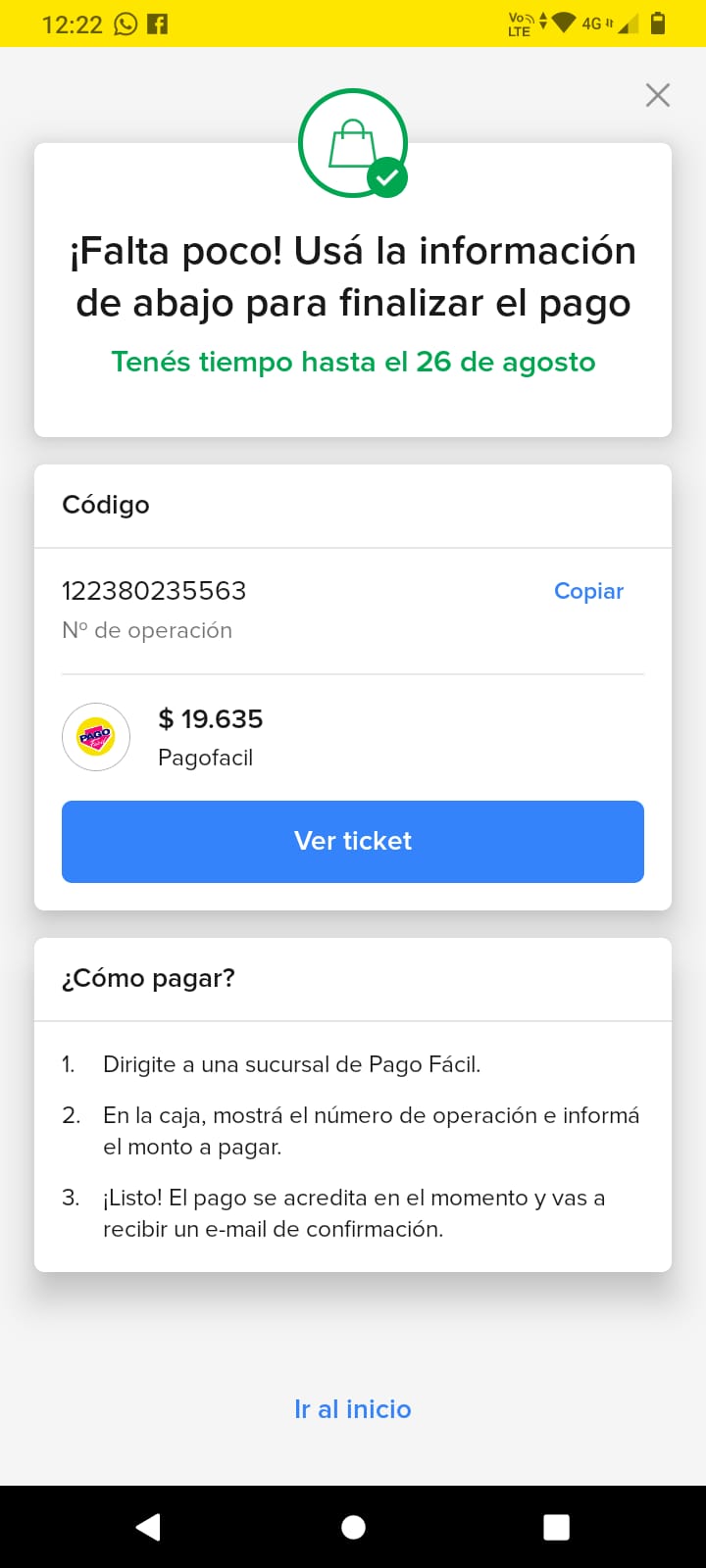
Task: Tap the WhatsApp notification icon in status bar
Action: [126, 24]
